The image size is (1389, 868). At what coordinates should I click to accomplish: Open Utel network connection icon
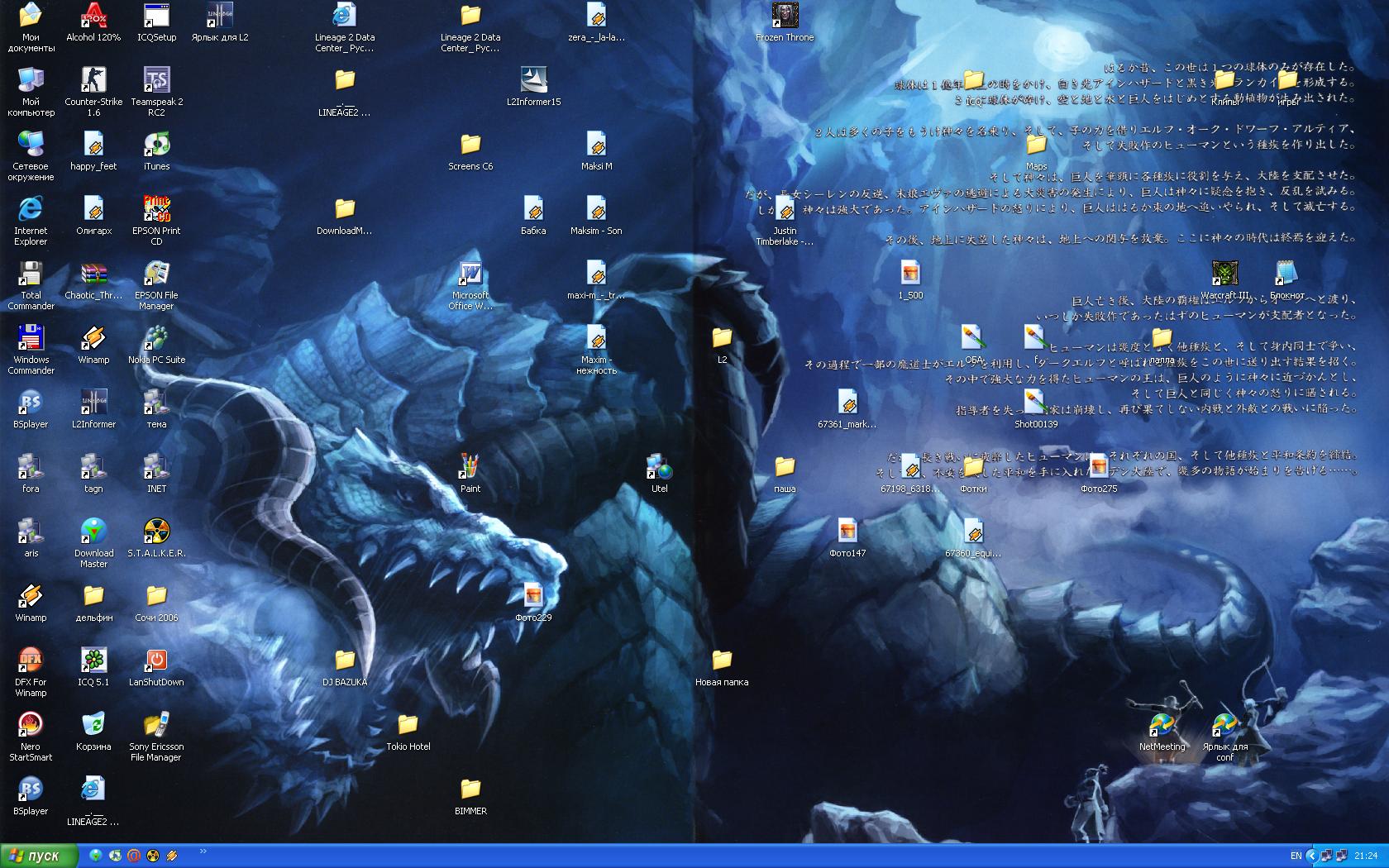(x=659, y=474)
